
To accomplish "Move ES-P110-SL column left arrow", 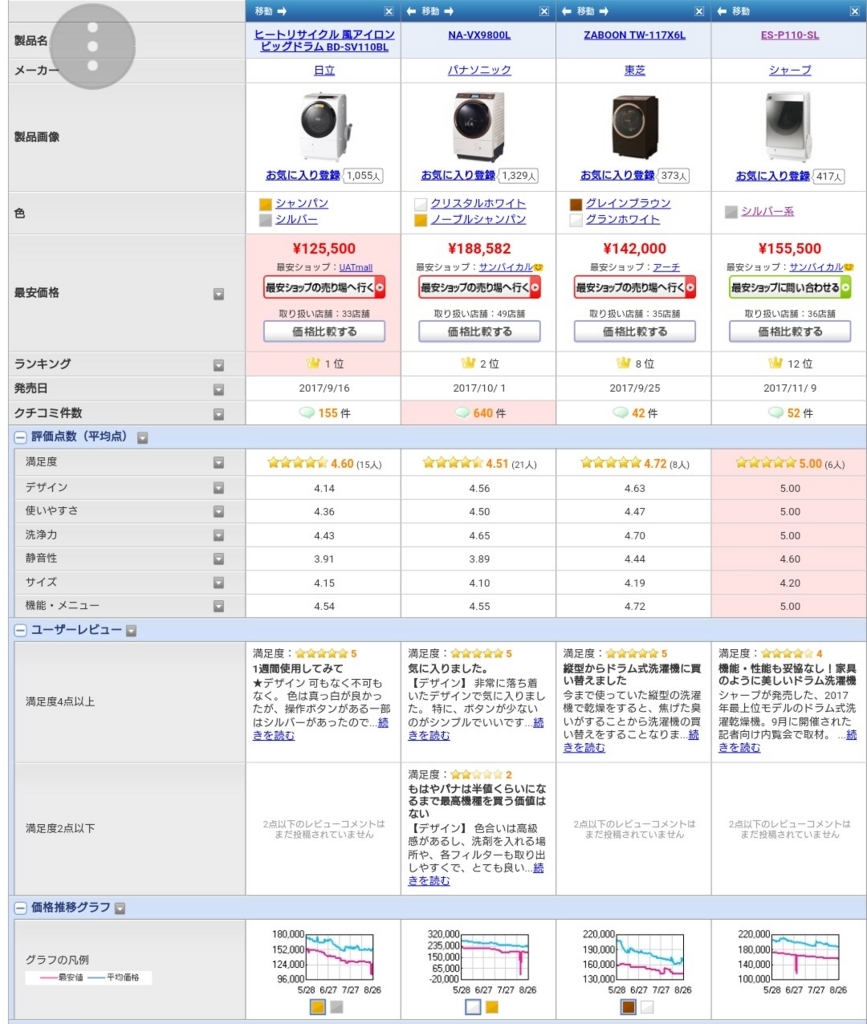I will pos(721,11).
